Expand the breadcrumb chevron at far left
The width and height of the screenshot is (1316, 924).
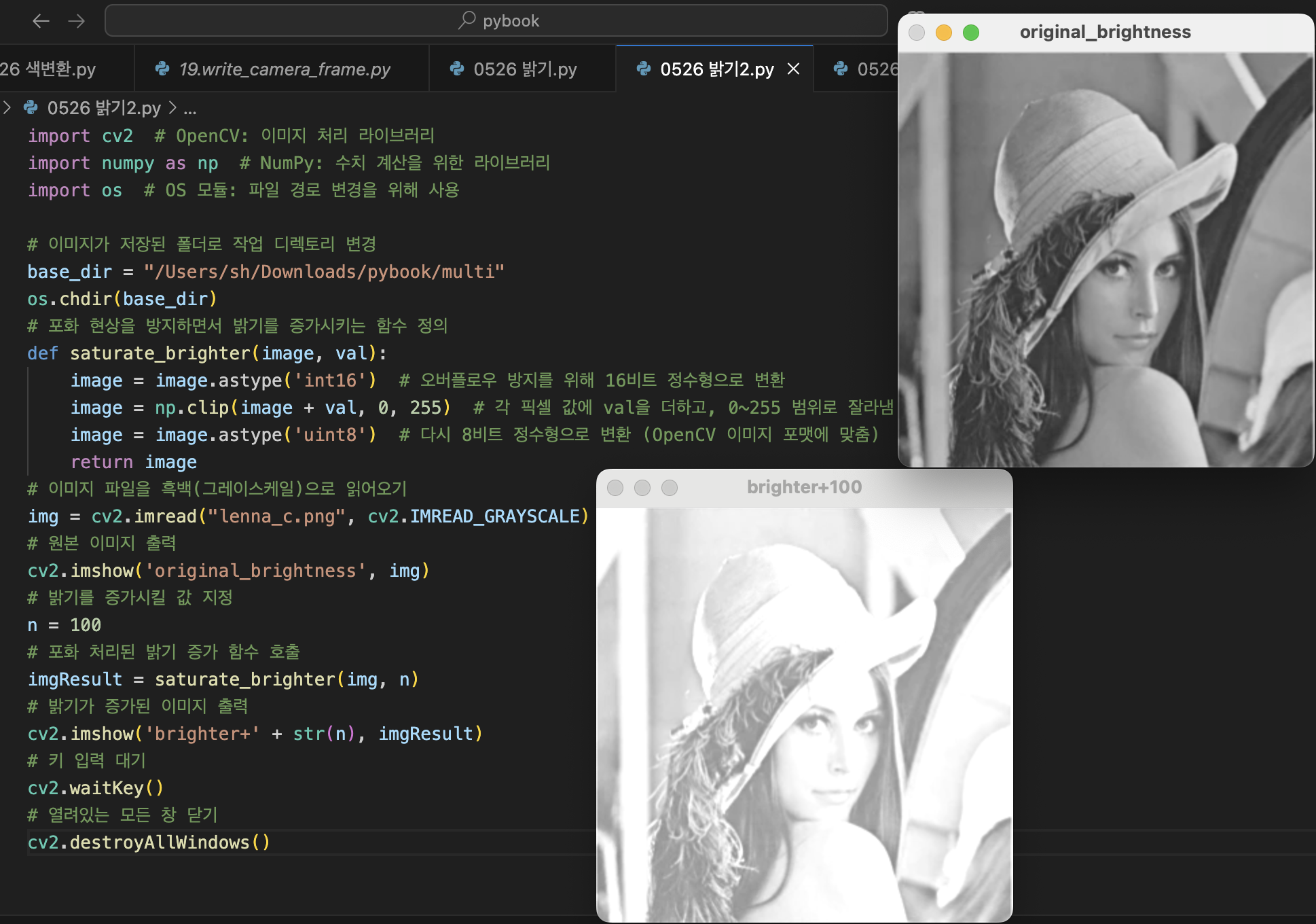tap(7, 107)
